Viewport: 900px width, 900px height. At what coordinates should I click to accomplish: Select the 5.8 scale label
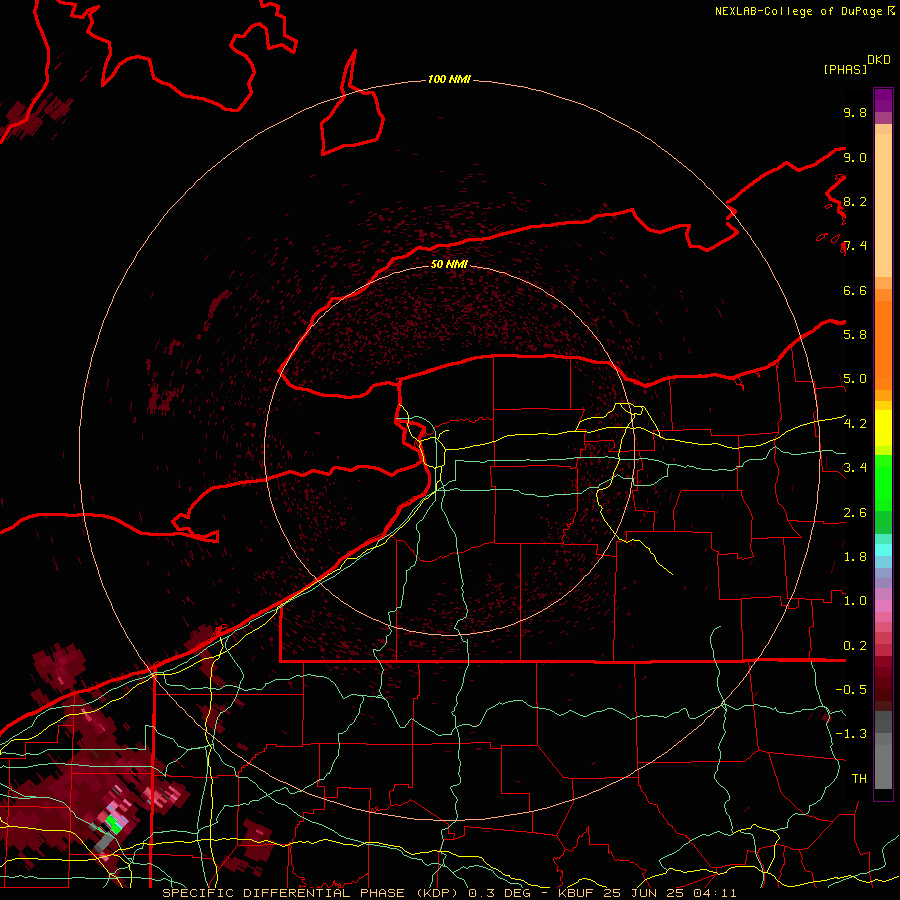pyautogui.click(x=855, y=335)
